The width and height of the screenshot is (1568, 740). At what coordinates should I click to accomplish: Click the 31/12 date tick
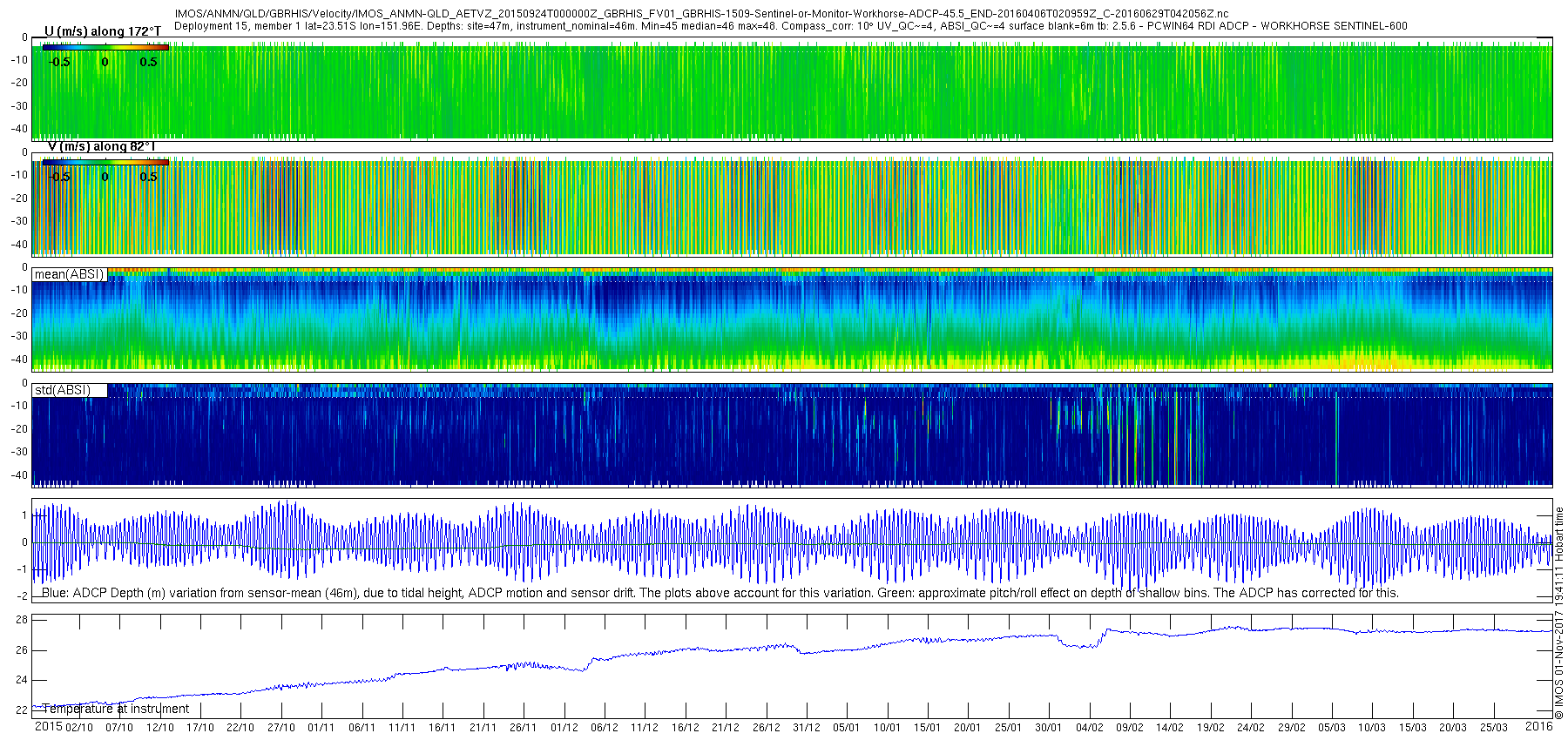[x=807, y=728]
